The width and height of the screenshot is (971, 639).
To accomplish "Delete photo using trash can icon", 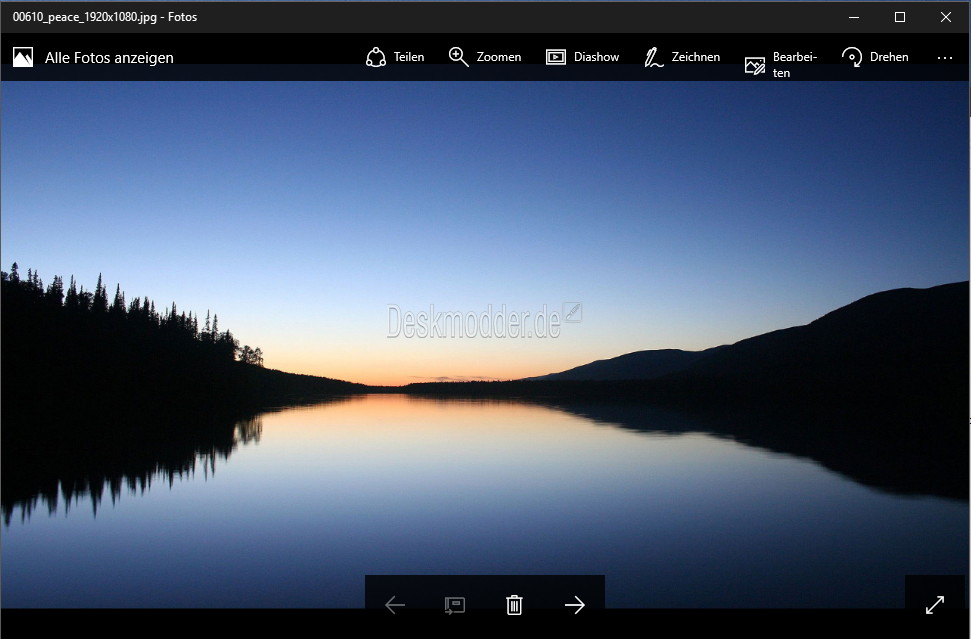I will pyautogui.click(x=514, y=605).
